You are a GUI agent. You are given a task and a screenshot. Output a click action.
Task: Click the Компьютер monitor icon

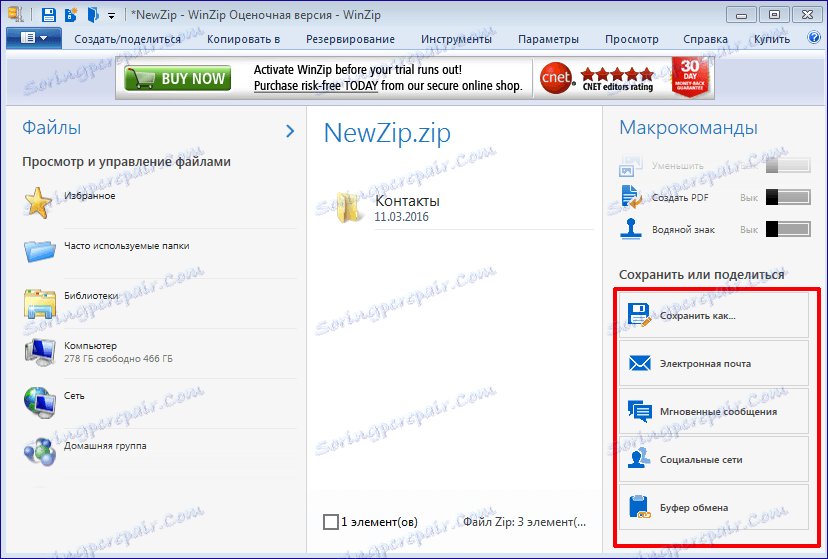tap(40, 352)
